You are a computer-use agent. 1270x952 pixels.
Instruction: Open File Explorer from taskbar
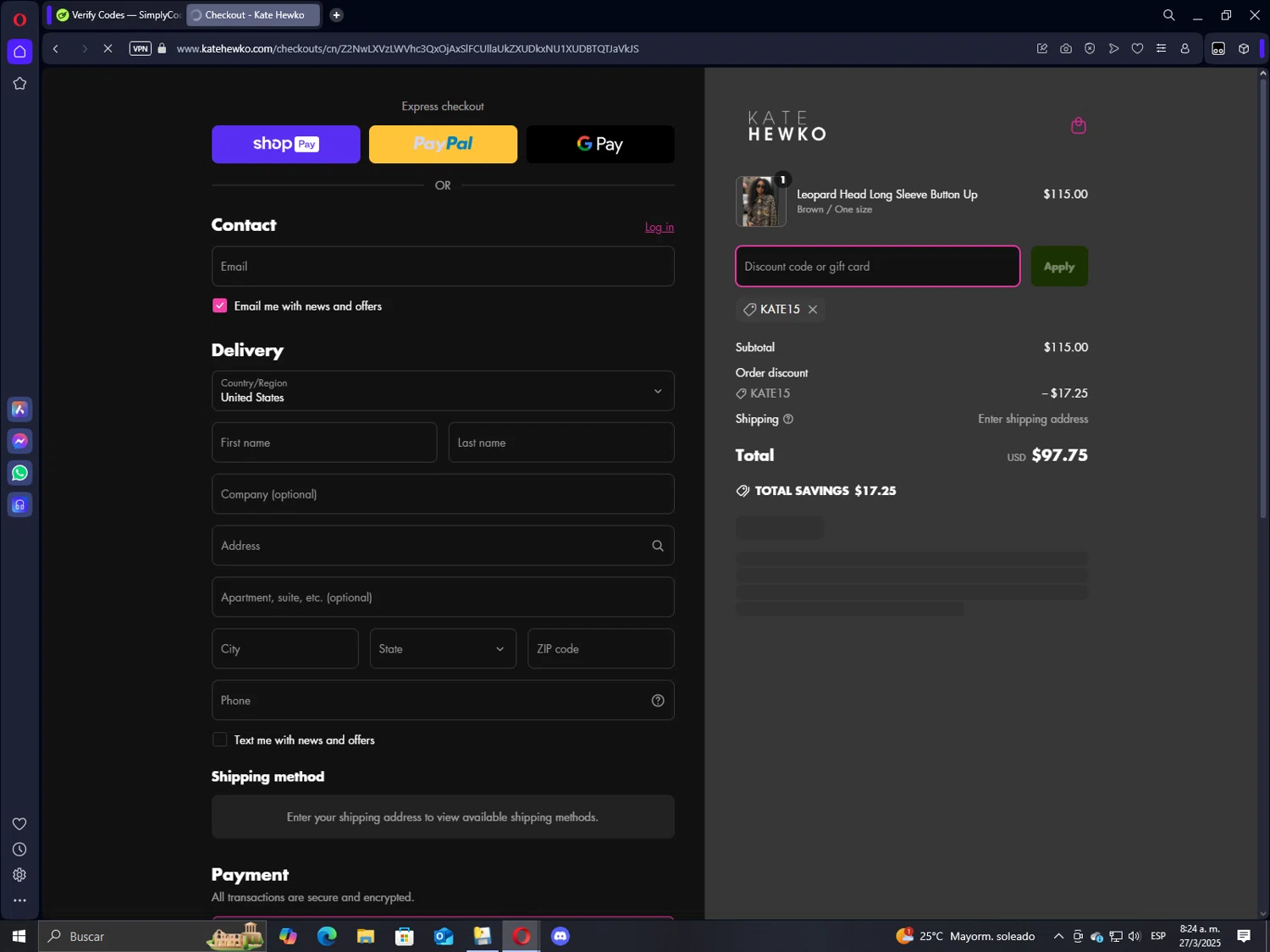click(x=366, y=936)
